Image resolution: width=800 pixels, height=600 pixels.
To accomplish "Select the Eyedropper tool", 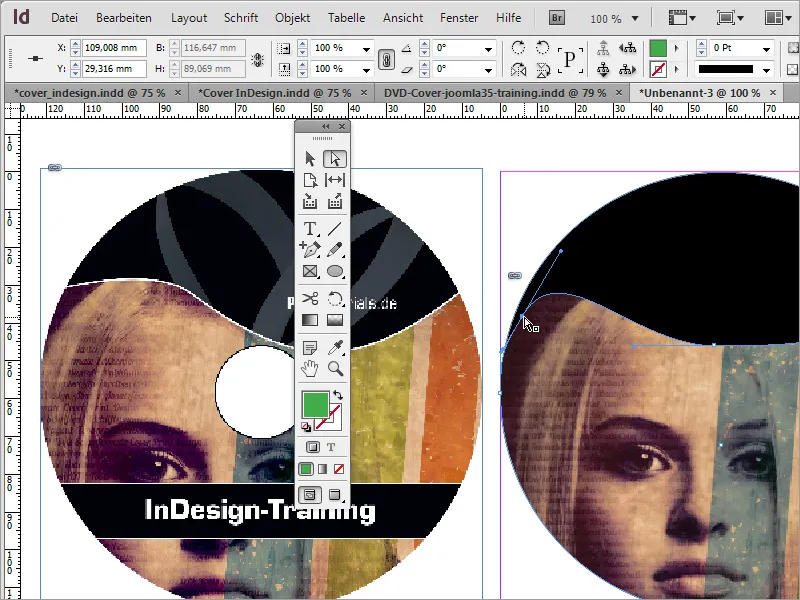I will (335, 347).
